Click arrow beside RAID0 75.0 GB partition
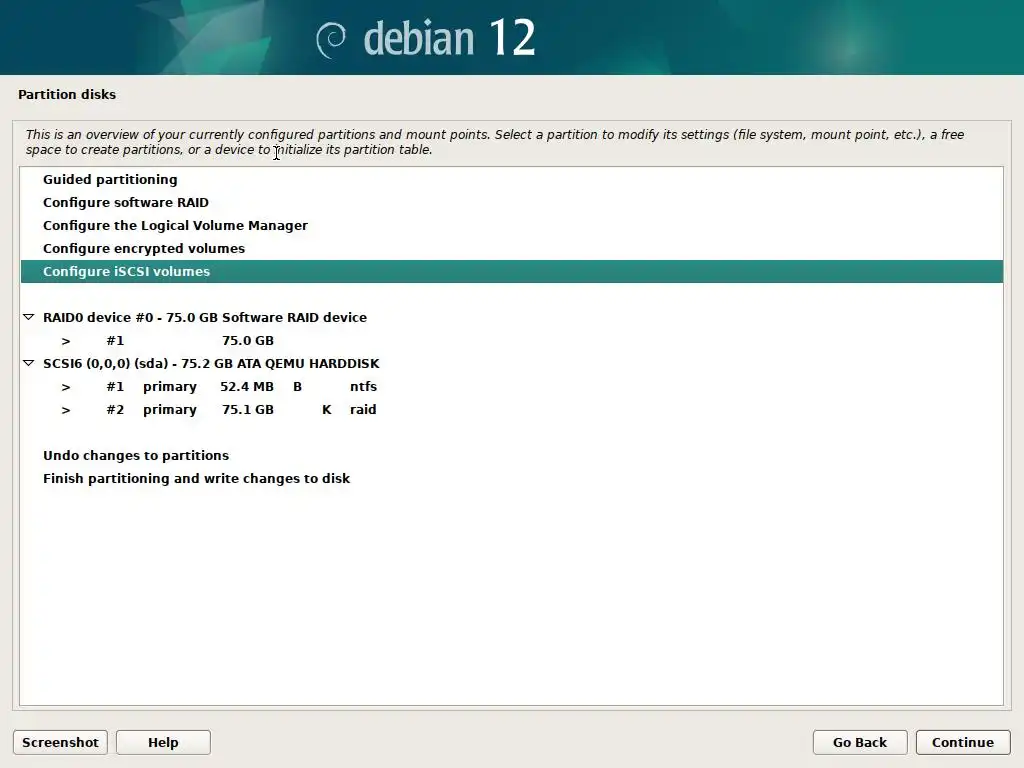The height and width of the screenshot is (768, 1024). (66, 341)
